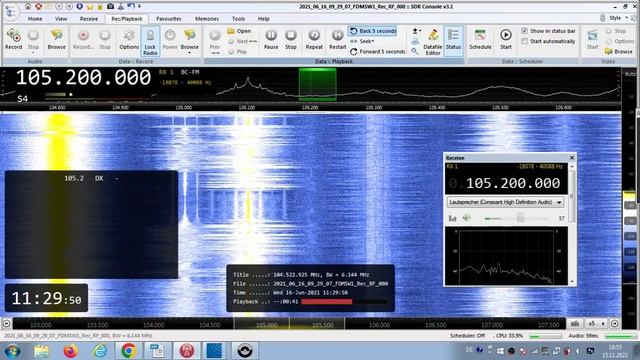The width and height of the screenshot is (640, 360).
Task: Open the person icon dropdown in Playback group
Action: (416, 31)
